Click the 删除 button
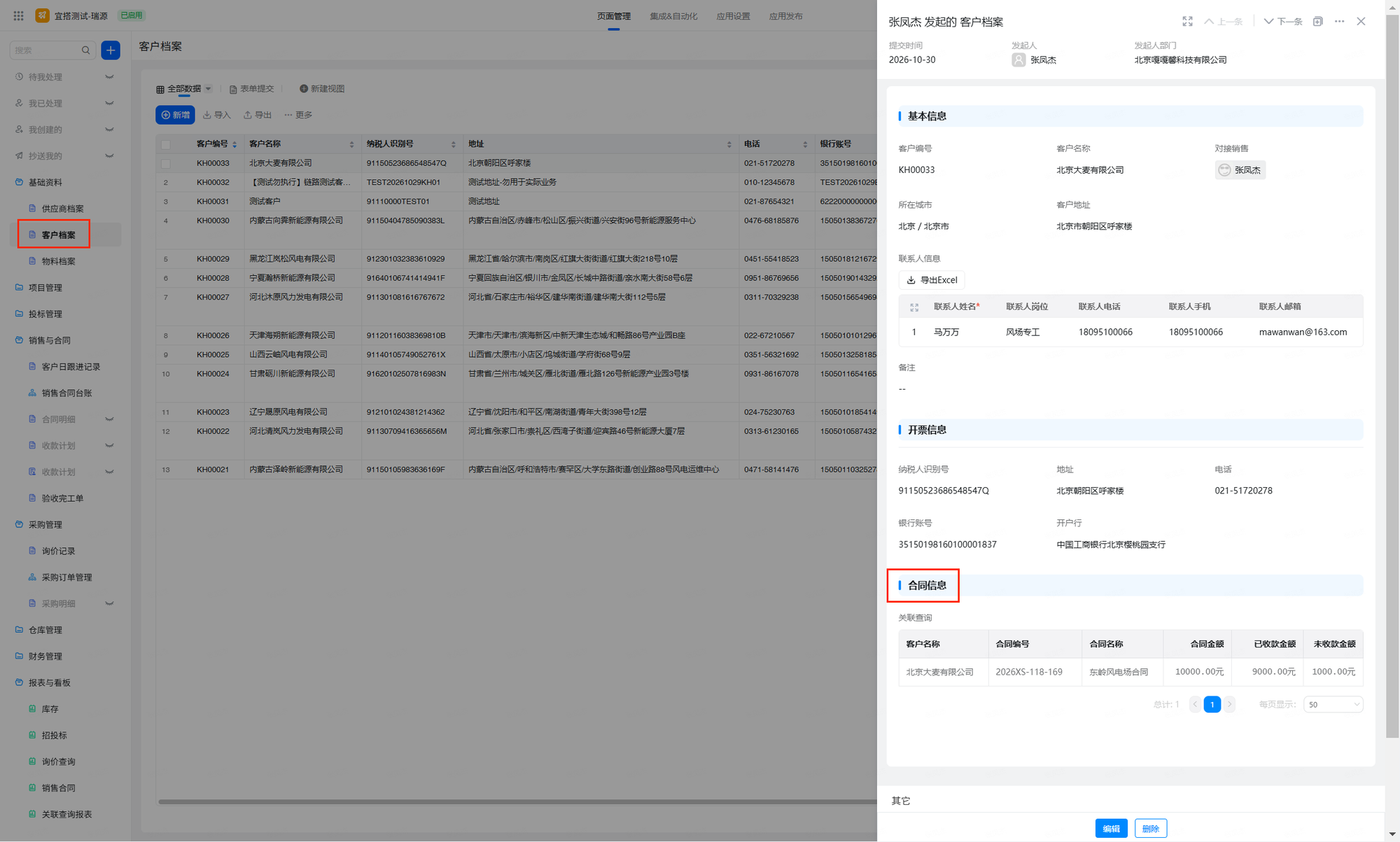The width and height of the screenshot is (1400, 842). [1151, 829]
